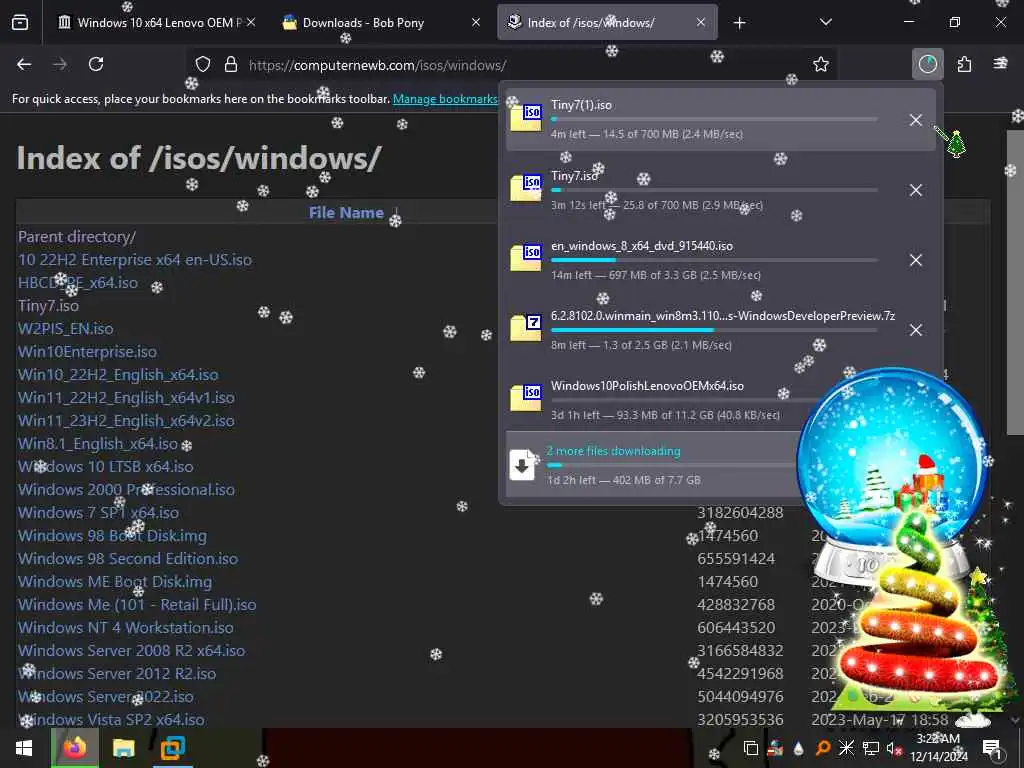Click the more downloads arrow icon
Image resolution: width=1024 pixels, height=768 pixels.
click(x=522, y=465)
